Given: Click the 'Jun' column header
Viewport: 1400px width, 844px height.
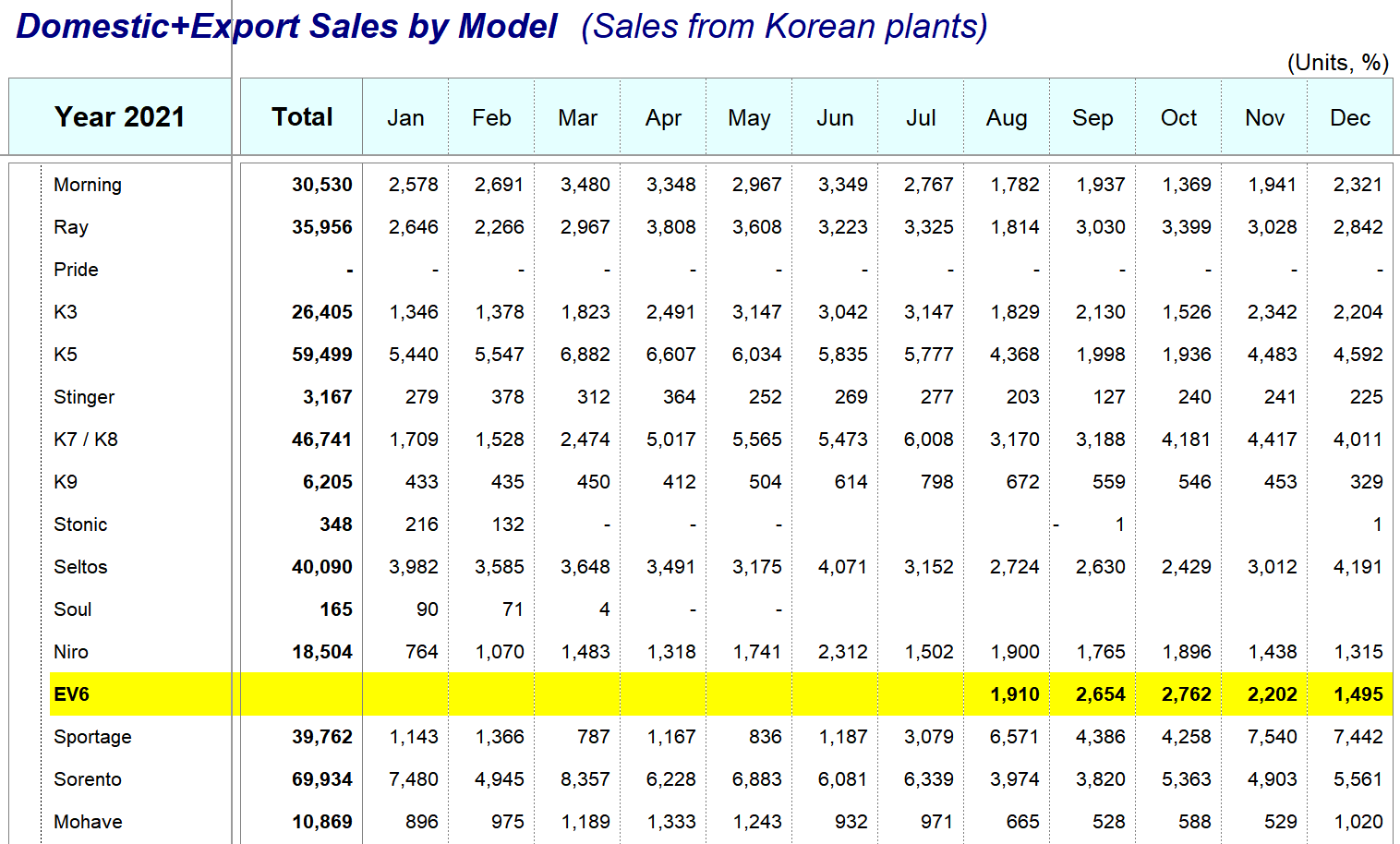Looking at the screenshot, I should (835, 117).
